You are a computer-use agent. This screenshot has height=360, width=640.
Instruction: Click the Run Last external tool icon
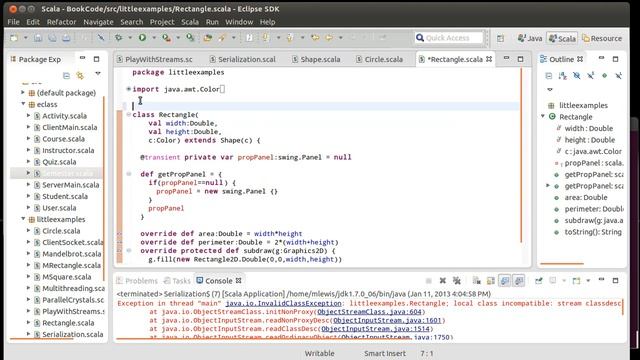tap(166, 38)
